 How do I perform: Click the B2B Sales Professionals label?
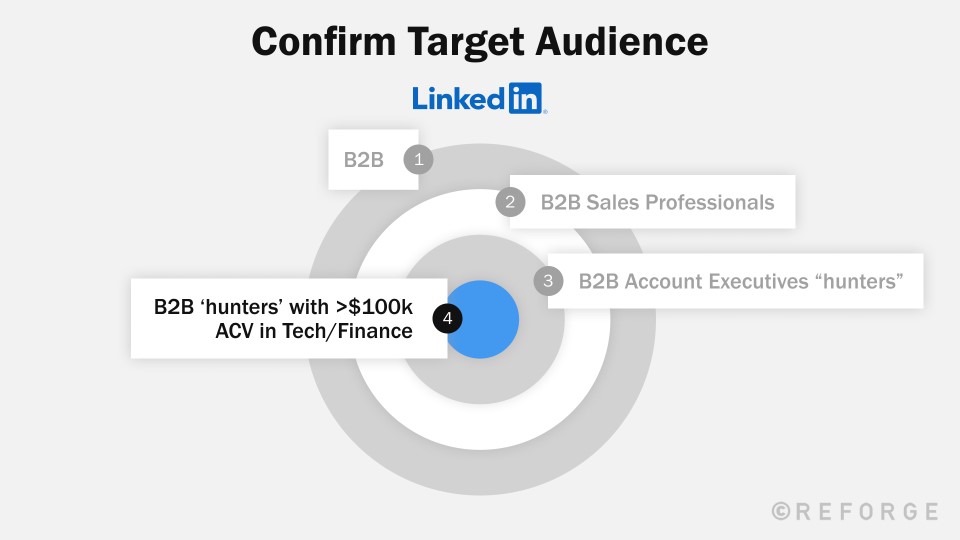653,202
